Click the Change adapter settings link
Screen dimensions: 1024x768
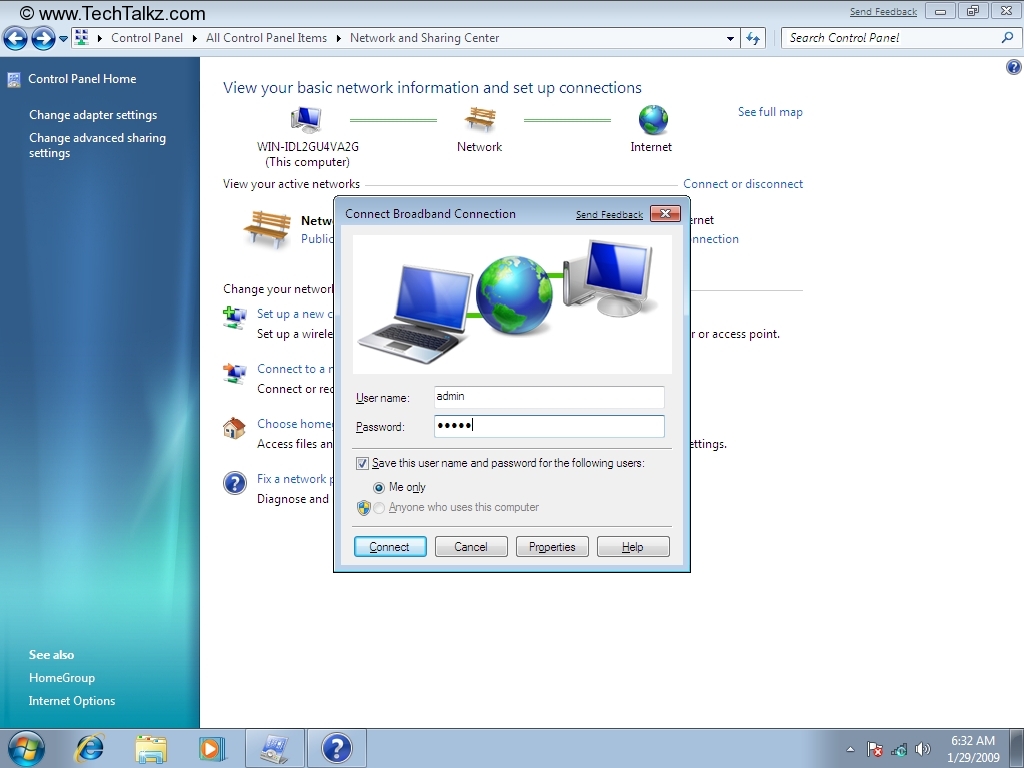coord(93,115)
